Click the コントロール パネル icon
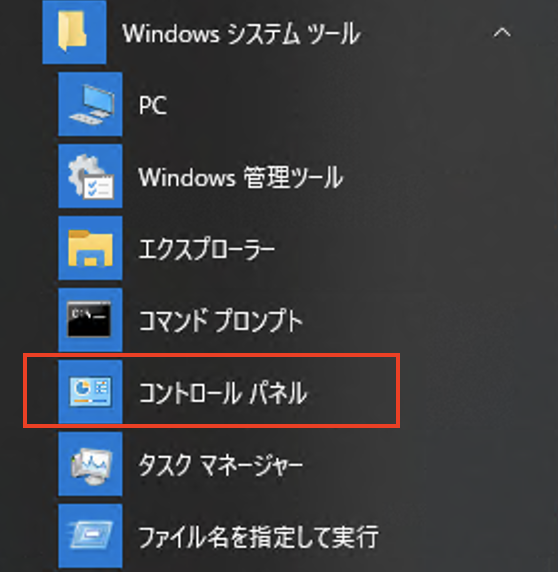The width and height of the screenshot is (558, 572). pos(90,392)
